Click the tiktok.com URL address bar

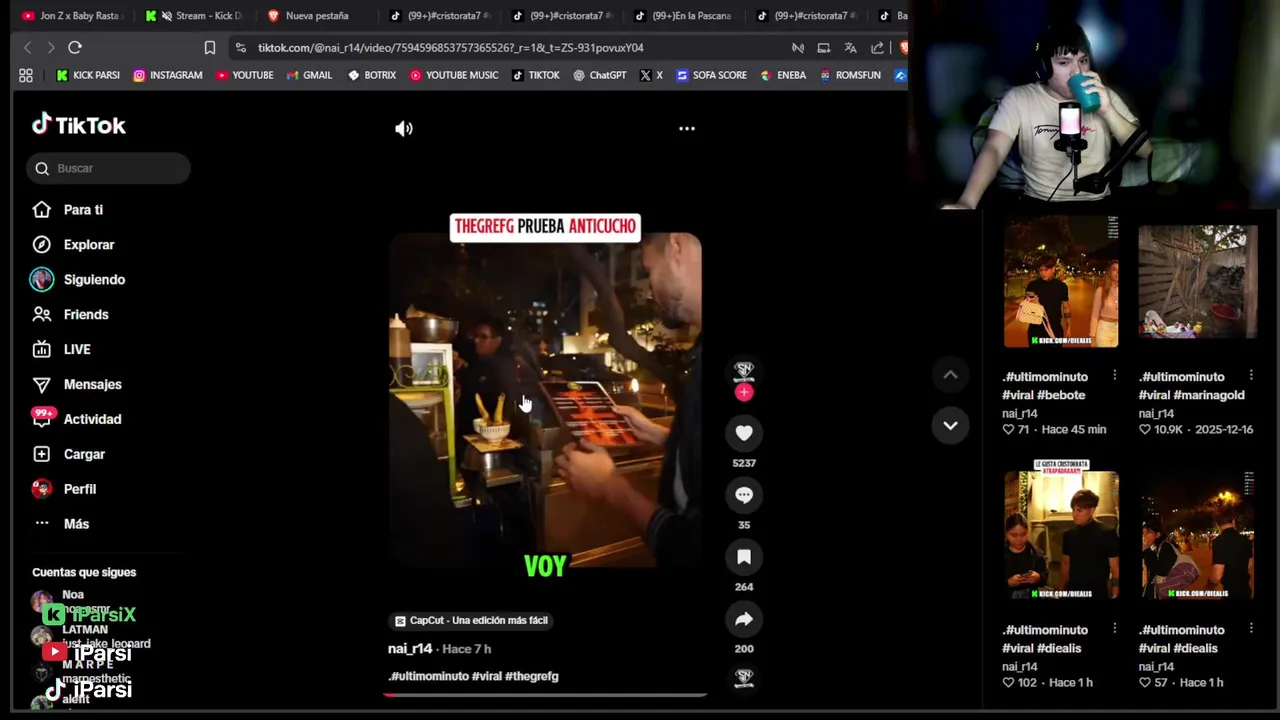point(450,47)
